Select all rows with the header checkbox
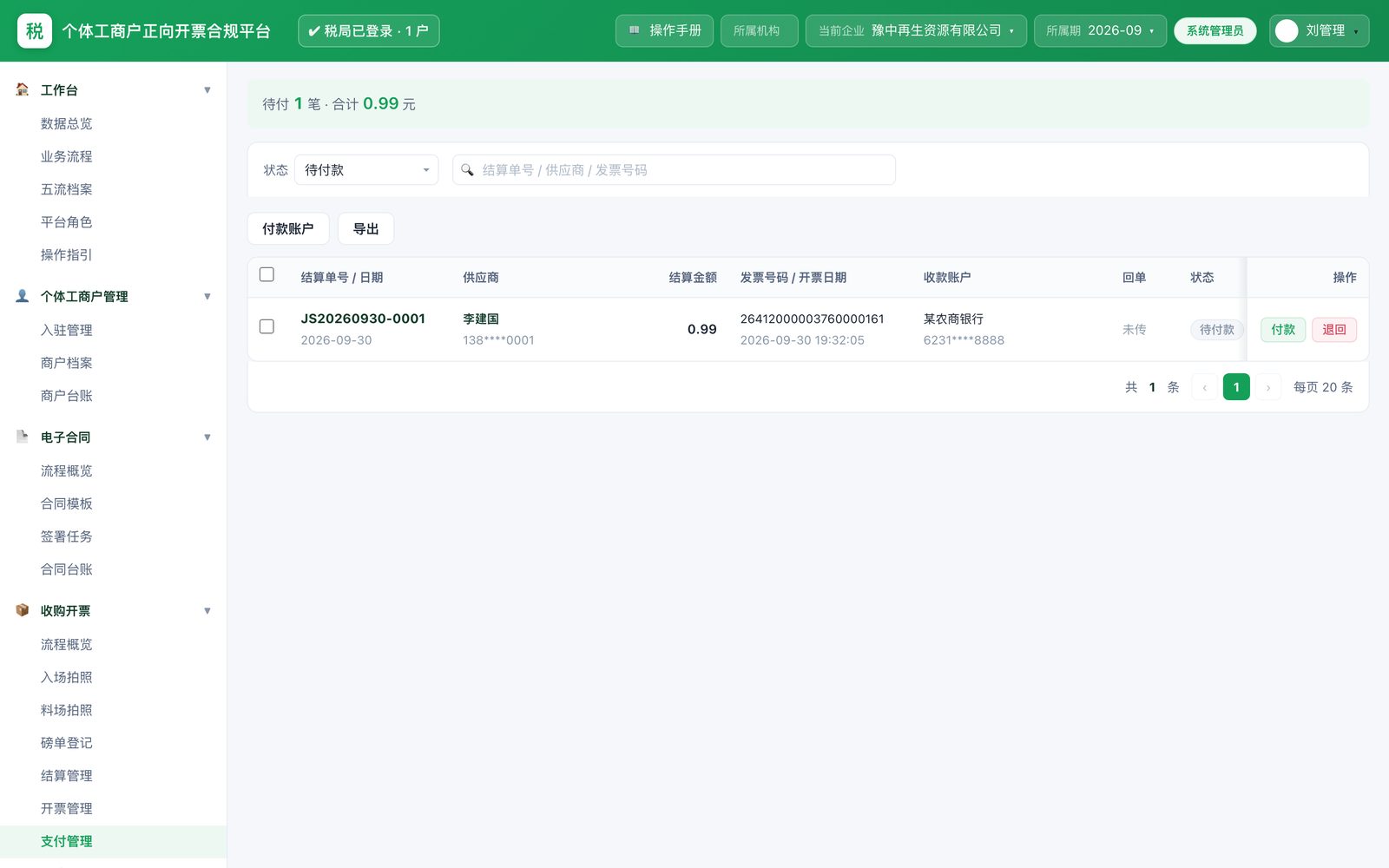The width and height of the screenshot is (1389, 868). pyautogui.click(x=267, y=274)
